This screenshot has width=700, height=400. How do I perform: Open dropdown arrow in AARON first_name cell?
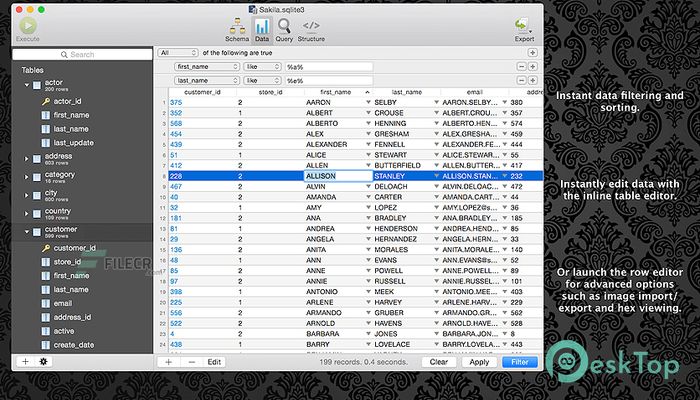coord(368,102)
